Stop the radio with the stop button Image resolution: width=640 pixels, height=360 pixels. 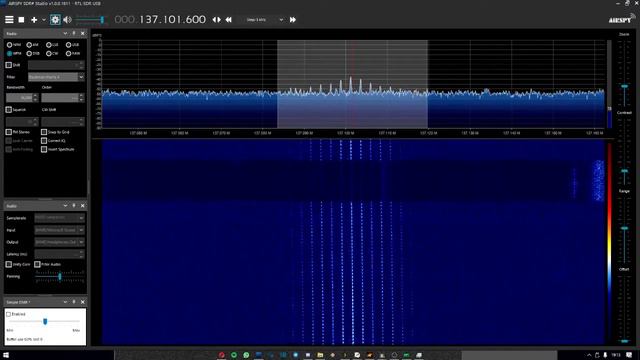[x=22, y=20]
